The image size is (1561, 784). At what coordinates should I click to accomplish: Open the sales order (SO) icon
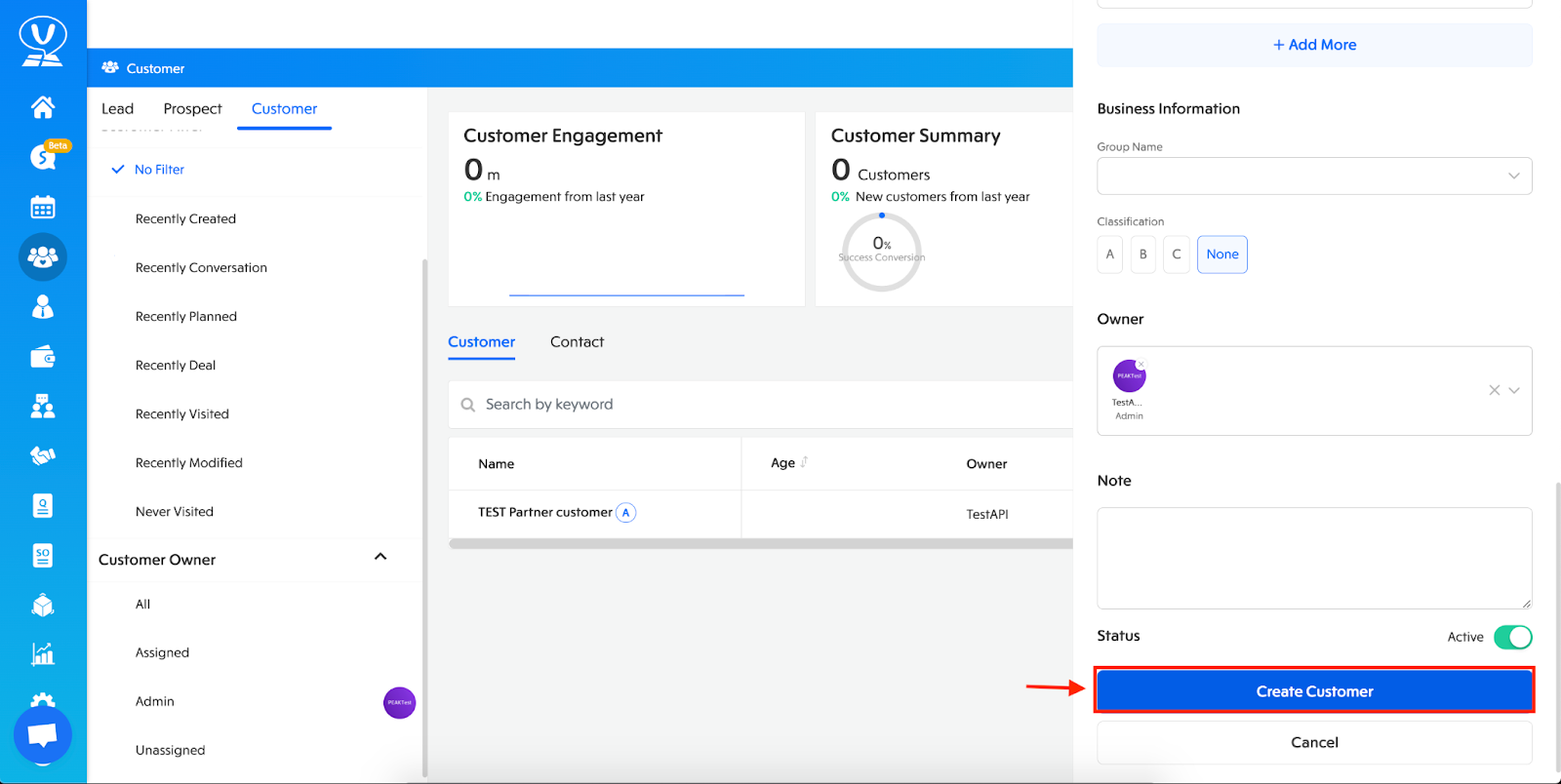pyautogui.click(x=43, y=556)
